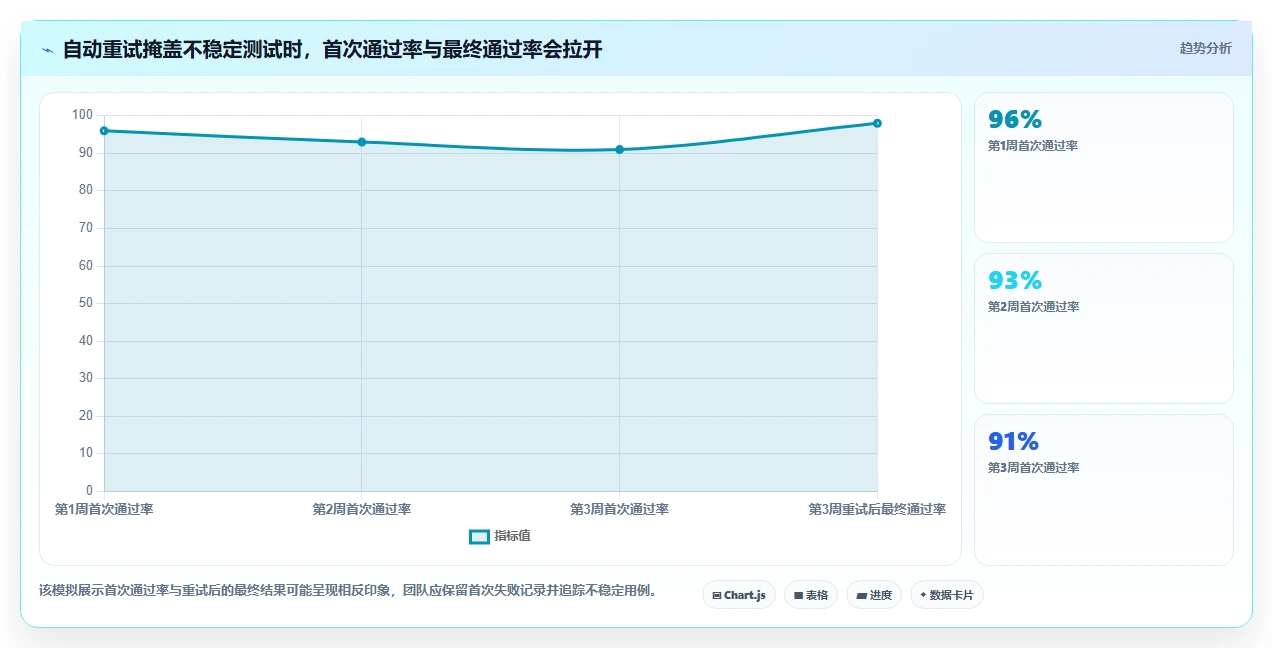
Task: Click the 96% value text
Action: tap(1015, 119)
